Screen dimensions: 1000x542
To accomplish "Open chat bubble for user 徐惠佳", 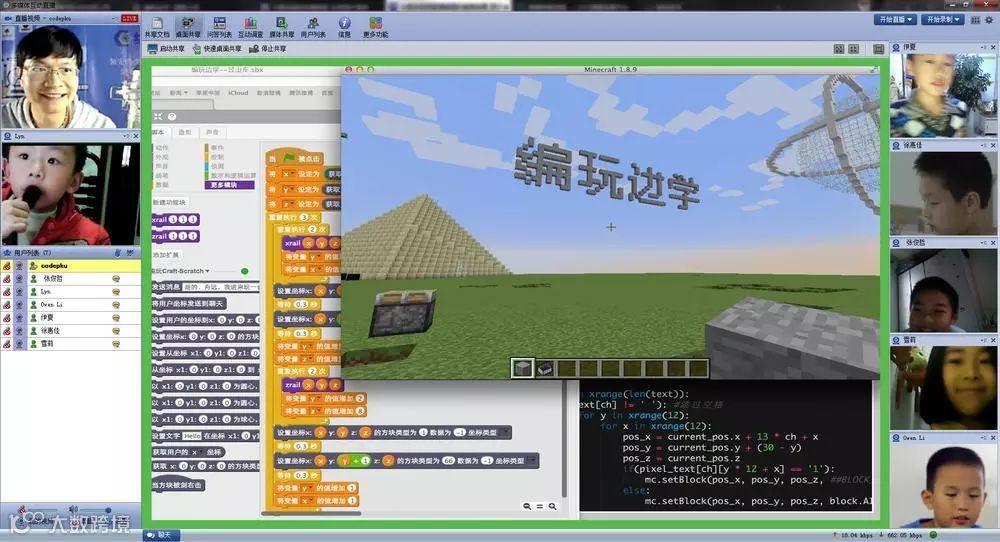I will point(116,330).
